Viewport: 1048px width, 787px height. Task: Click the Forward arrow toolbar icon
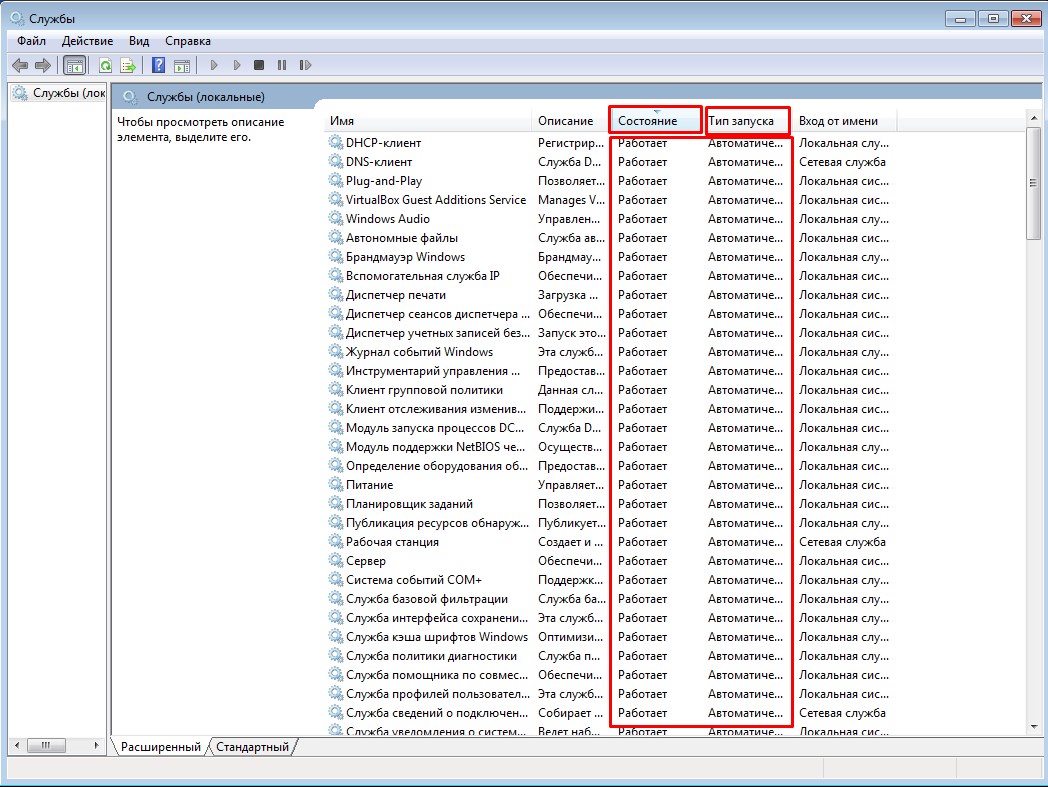[43, 65]
